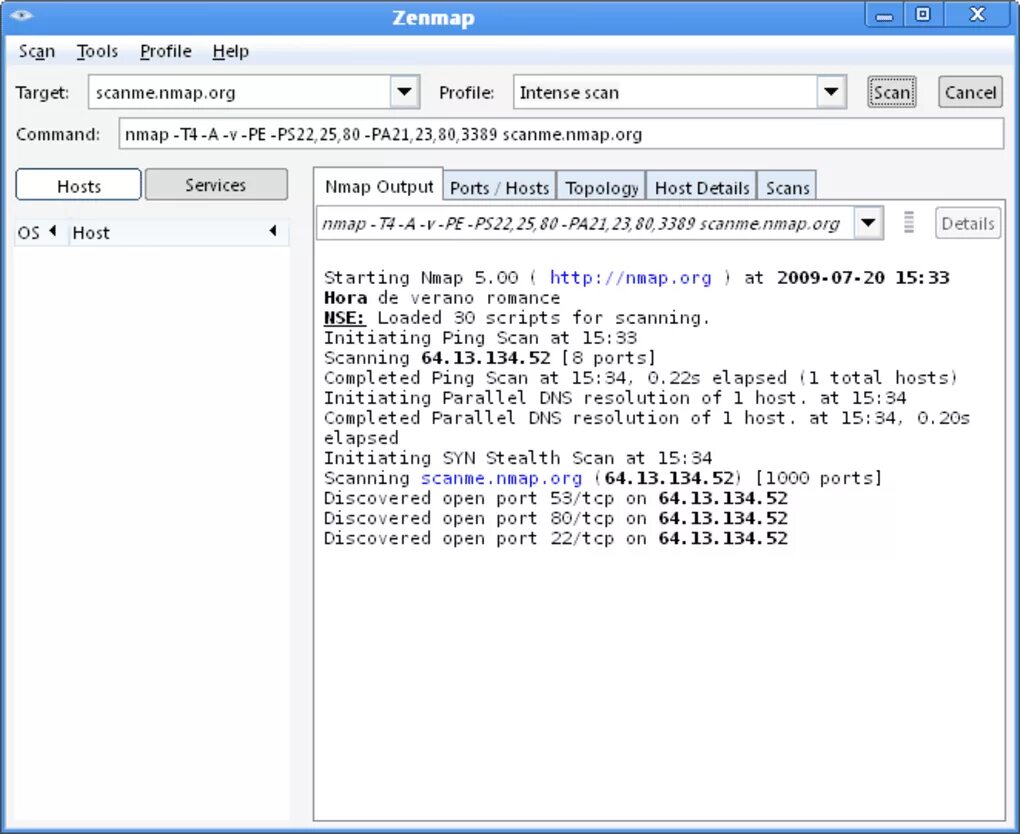Click 'Initiating Ping Scan at 15:33' line
The height and width of the screenshot is (834, 1020).
point(480,338)
